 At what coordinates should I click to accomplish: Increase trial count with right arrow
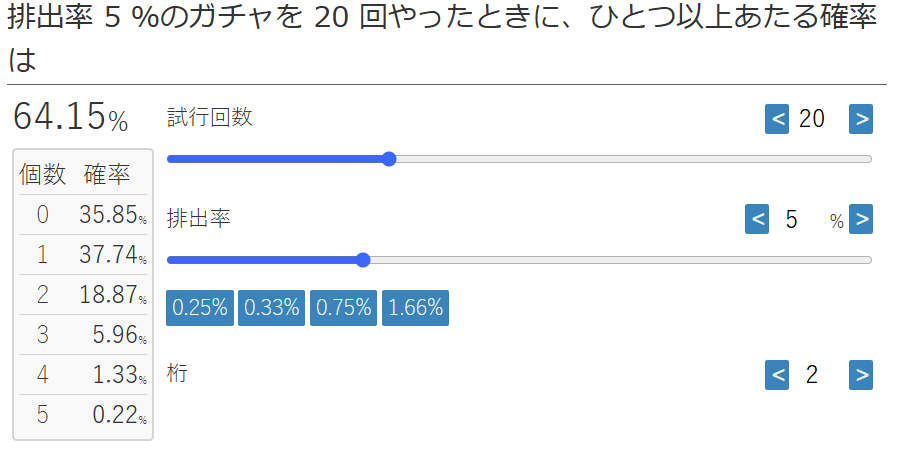coord(861,119)
